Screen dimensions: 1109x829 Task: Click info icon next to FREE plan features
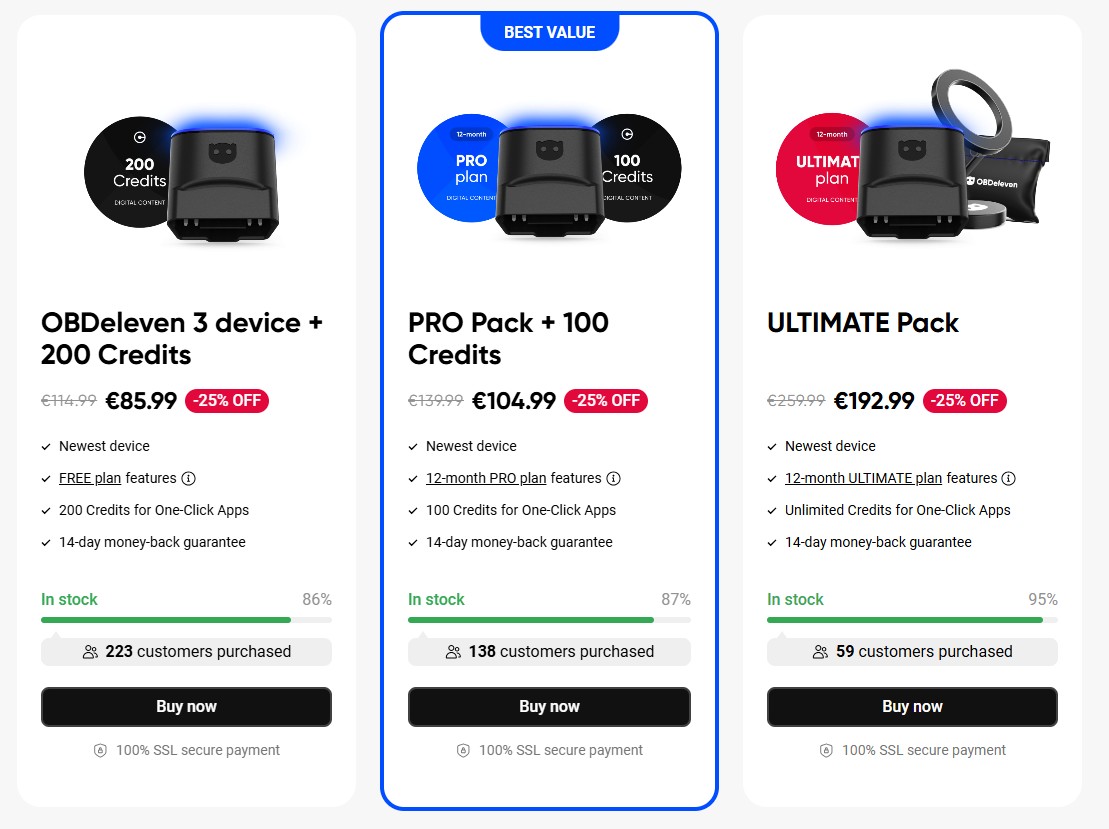(188, 478)
